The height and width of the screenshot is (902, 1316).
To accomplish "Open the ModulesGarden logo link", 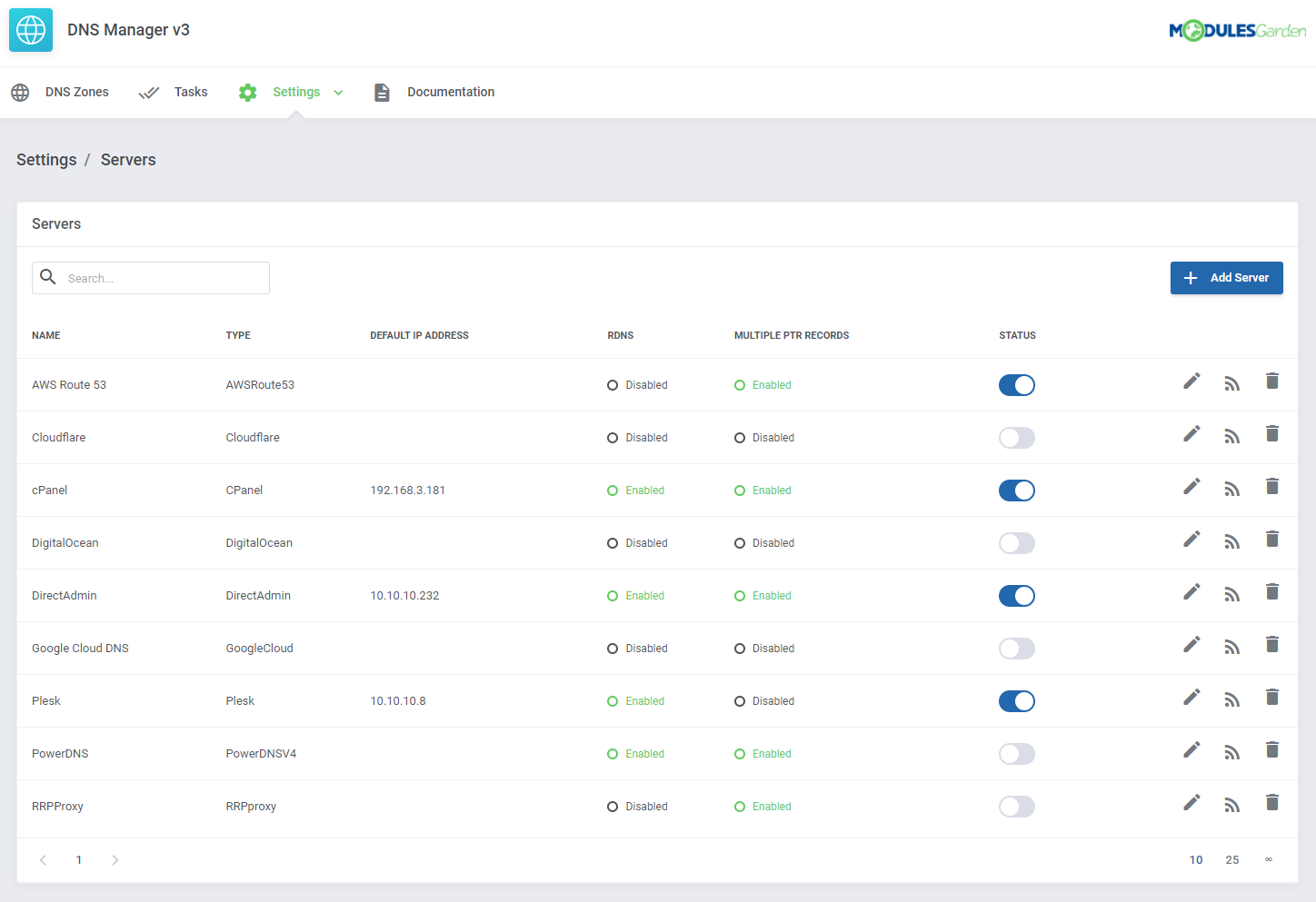I will (x=1237, y=31).
